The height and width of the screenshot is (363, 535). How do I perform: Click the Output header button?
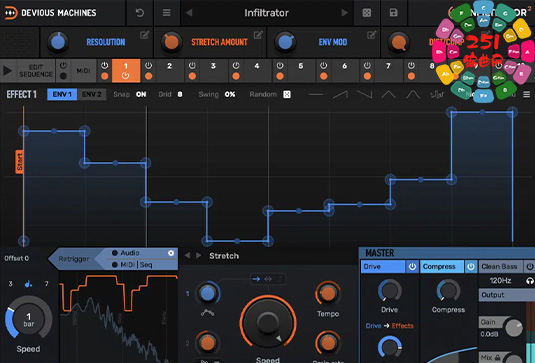click(507, 295)
